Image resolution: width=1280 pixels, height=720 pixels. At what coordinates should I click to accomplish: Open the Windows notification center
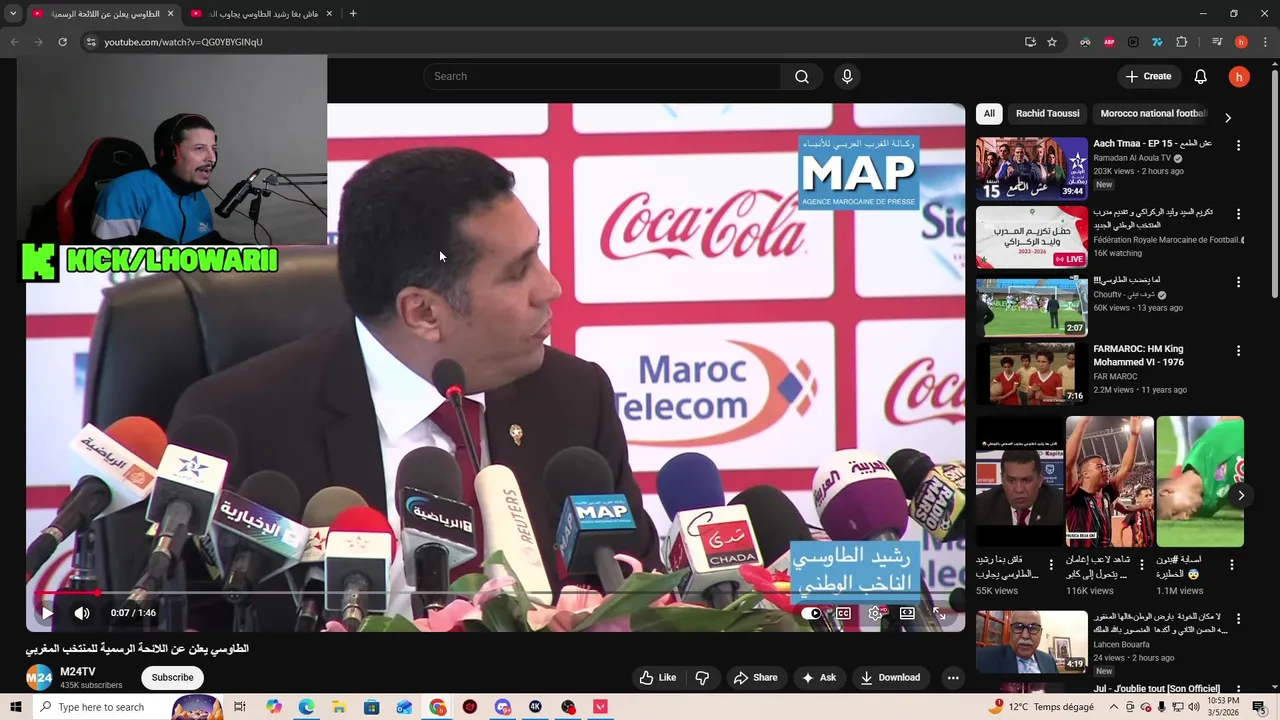pyautogui.click(x=1259, y=707)
